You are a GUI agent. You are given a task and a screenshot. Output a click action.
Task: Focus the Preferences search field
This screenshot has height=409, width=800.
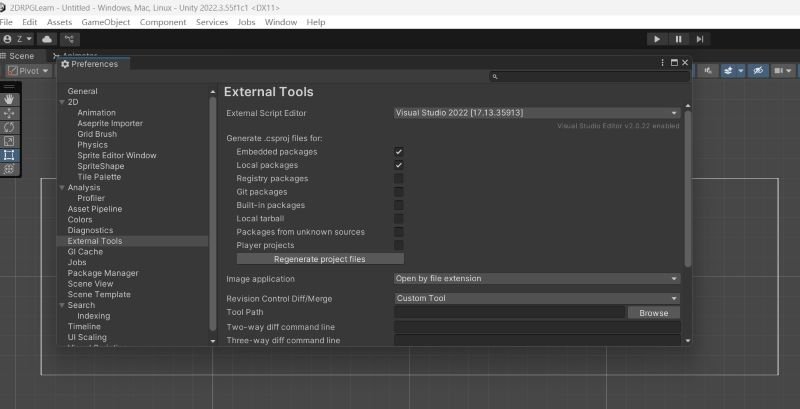pyautogui.click(x=589, y=76)
